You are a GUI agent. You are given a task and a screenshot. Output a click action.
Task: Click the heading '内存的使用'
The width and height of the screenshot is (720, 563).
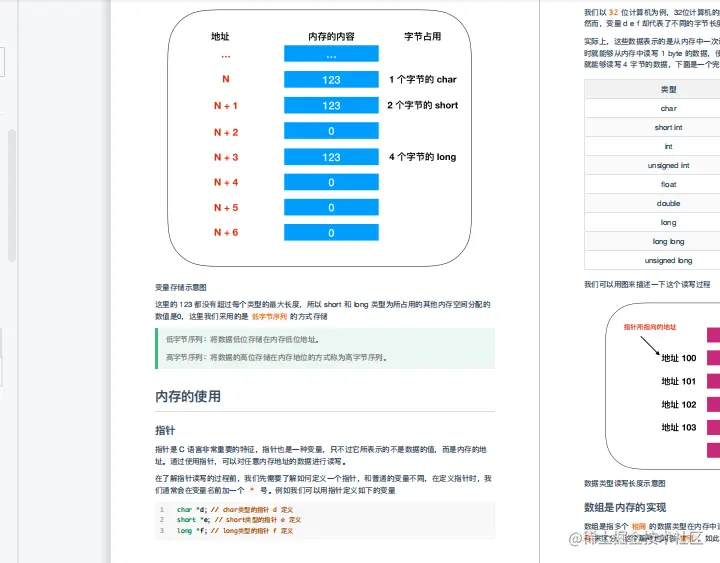point(188,396)
